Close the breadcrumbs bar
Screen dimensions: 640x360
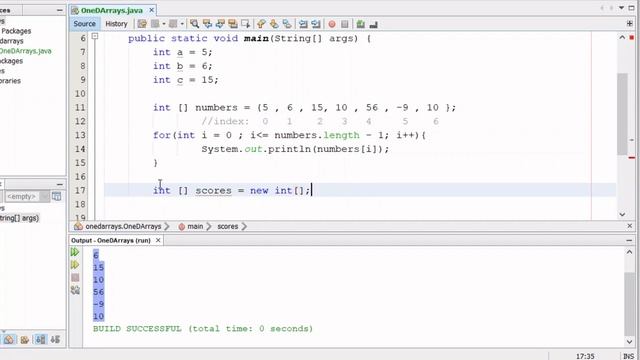(629, 226)
